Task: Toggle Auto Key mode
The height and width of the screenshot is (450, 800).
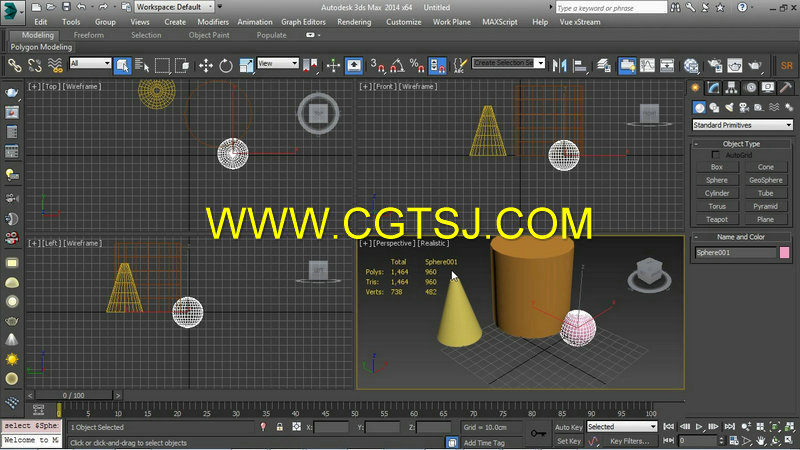Action: (568, 427)
